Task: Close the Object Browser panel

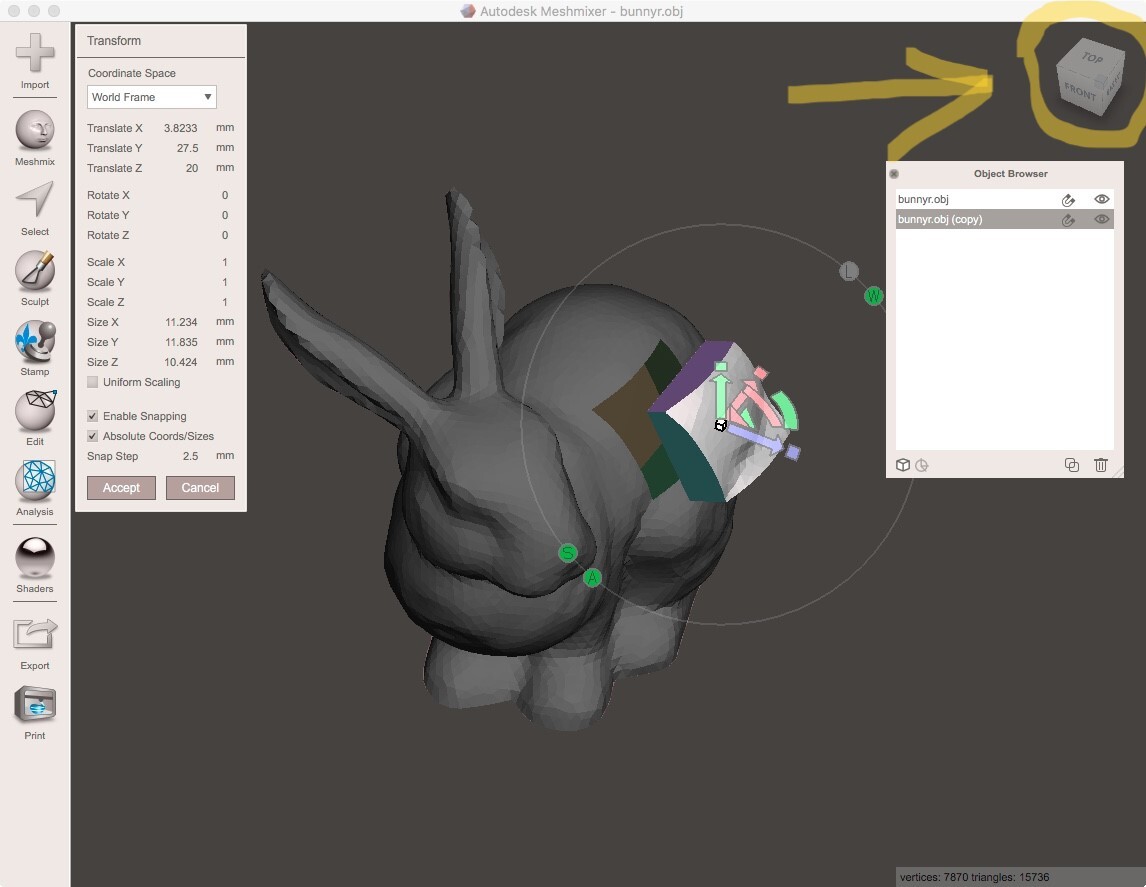Action: (894, 174)
